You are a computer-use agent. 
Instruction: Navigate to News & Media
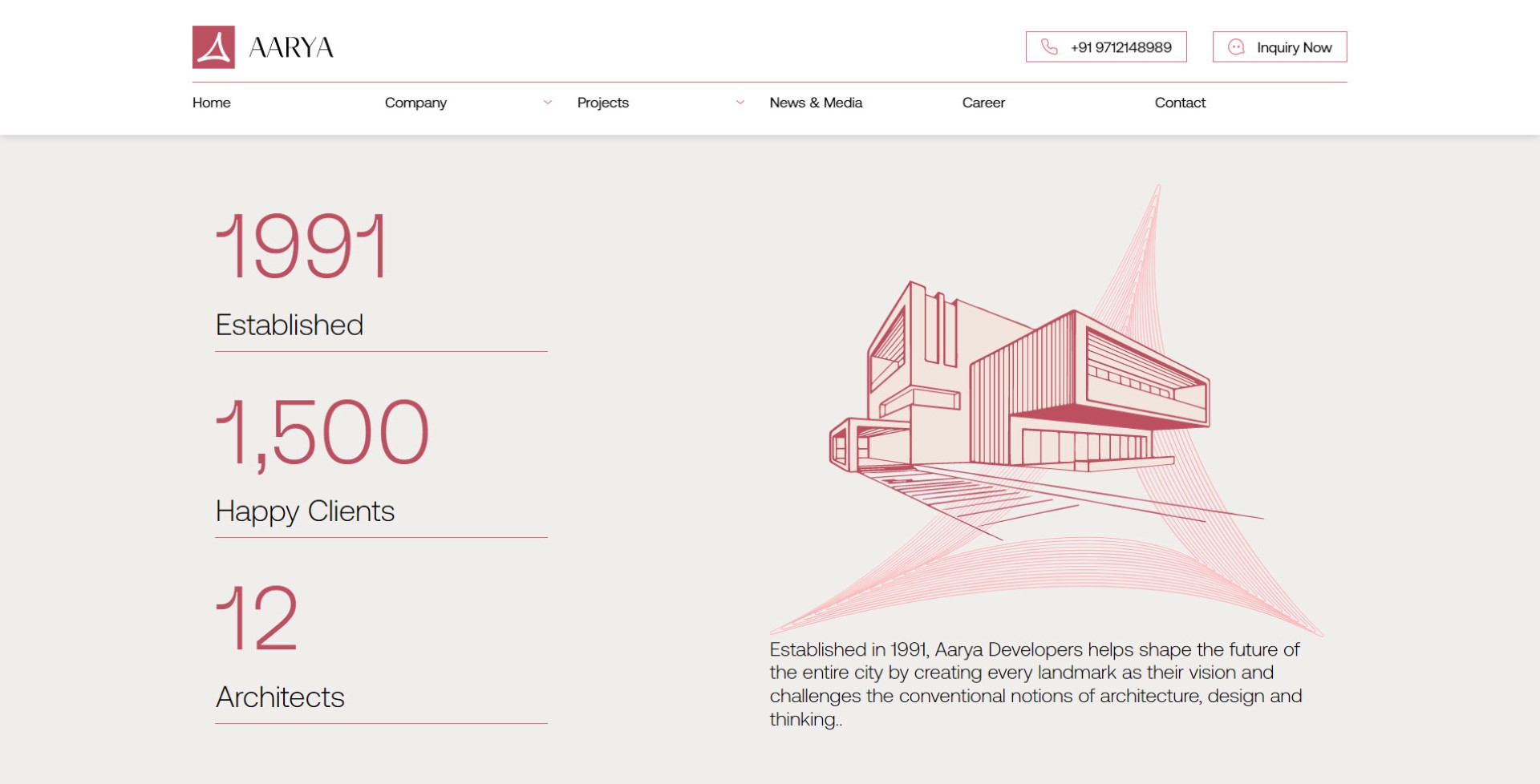coord(816,103)
